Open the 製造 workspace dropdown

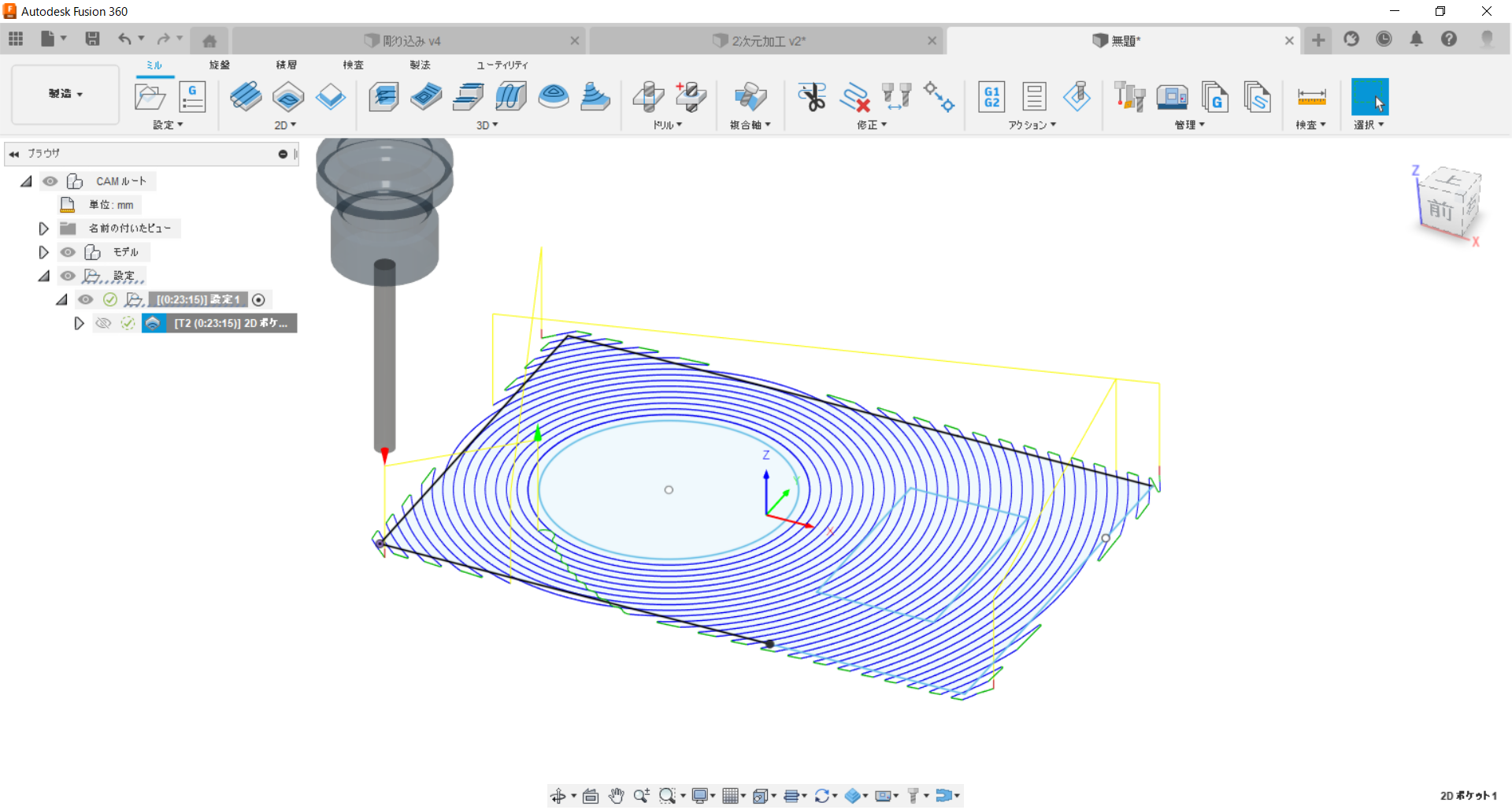tap(65, 94)
